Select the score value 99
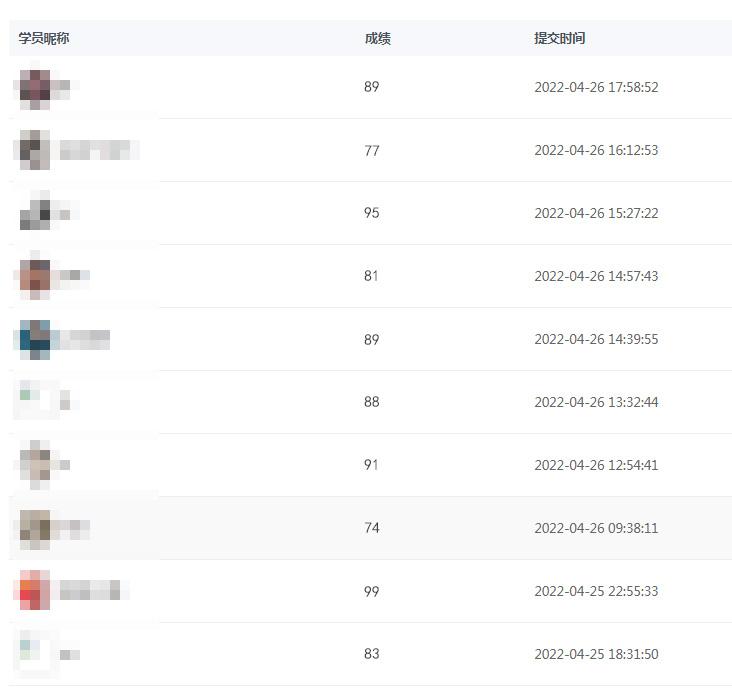The width and height of the screenshot is (732, 694). click(372, 591)
